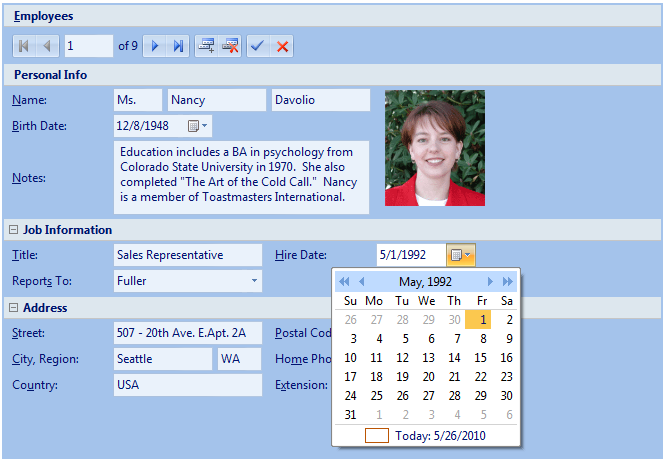Go to the first employee record
Viewport: 667px width, 463px height.
[24, 46]
